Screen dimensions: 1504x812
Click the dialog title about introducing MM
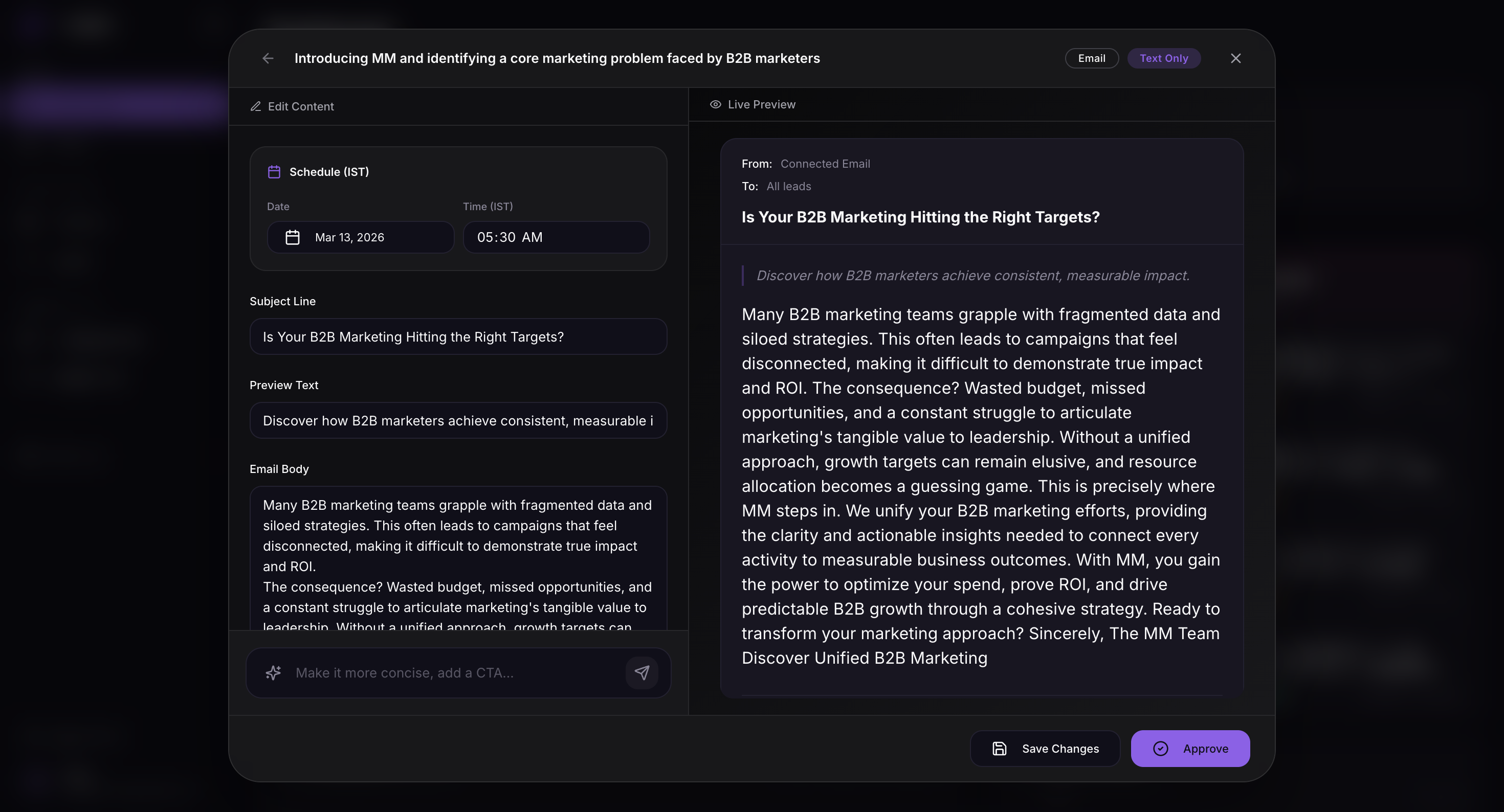tap(557, 58)
